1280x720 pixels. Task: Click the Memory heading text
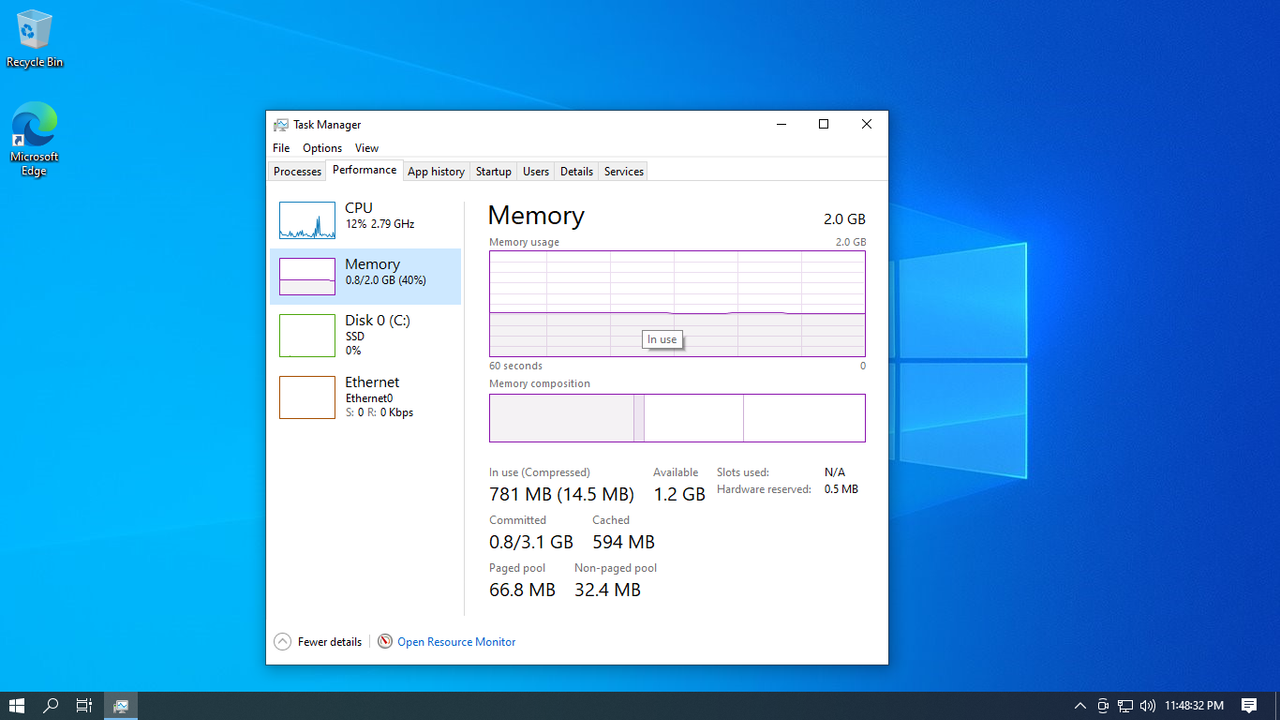tap(536, 216)
